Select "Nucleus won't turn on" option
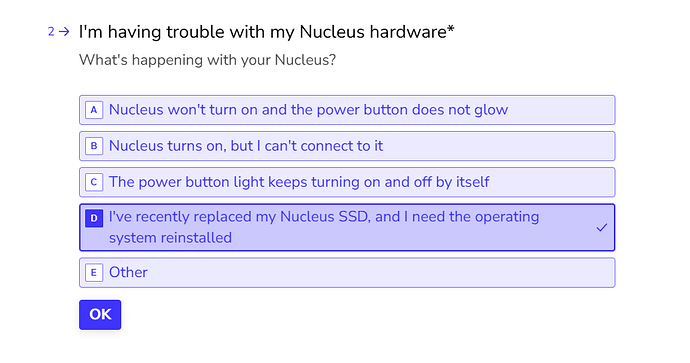This screenshot has width=690, height=363. 347,110
